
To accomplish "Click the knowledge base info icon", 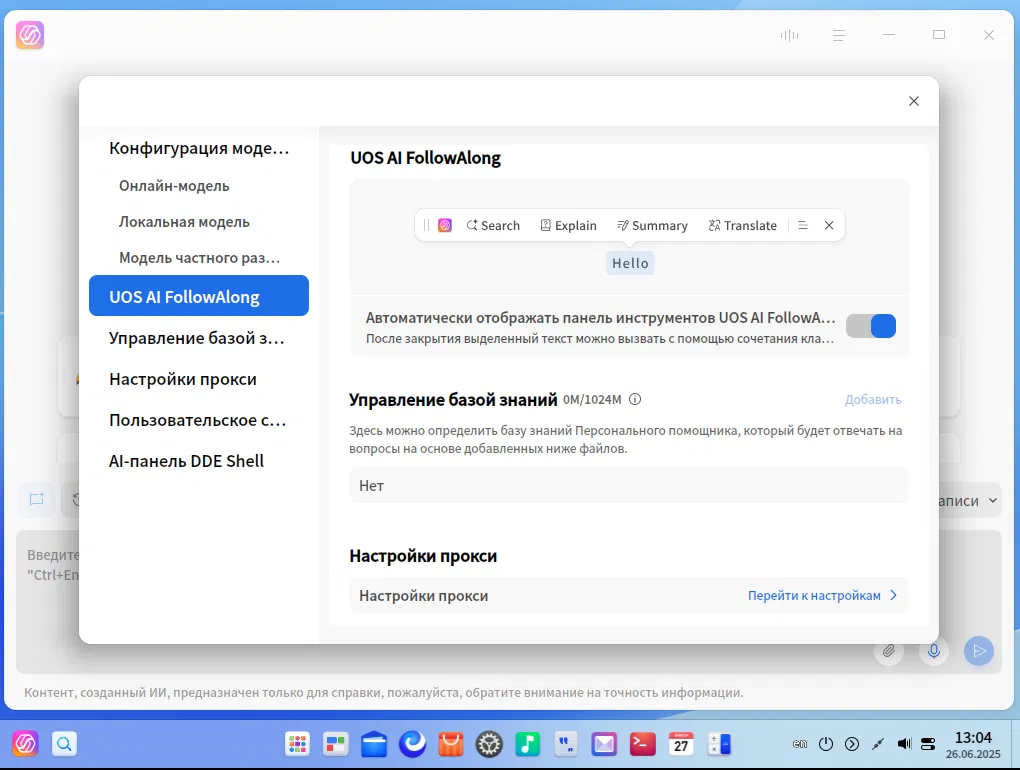I will click(635, 399).
